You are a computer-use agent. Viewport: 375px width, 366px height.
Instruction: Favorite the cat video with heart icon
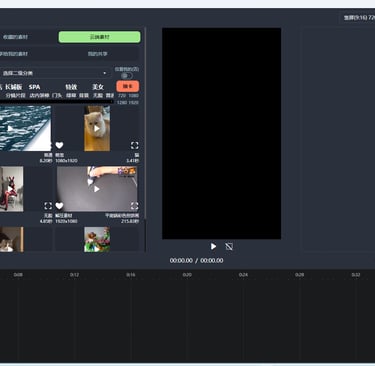click(59, 145)
